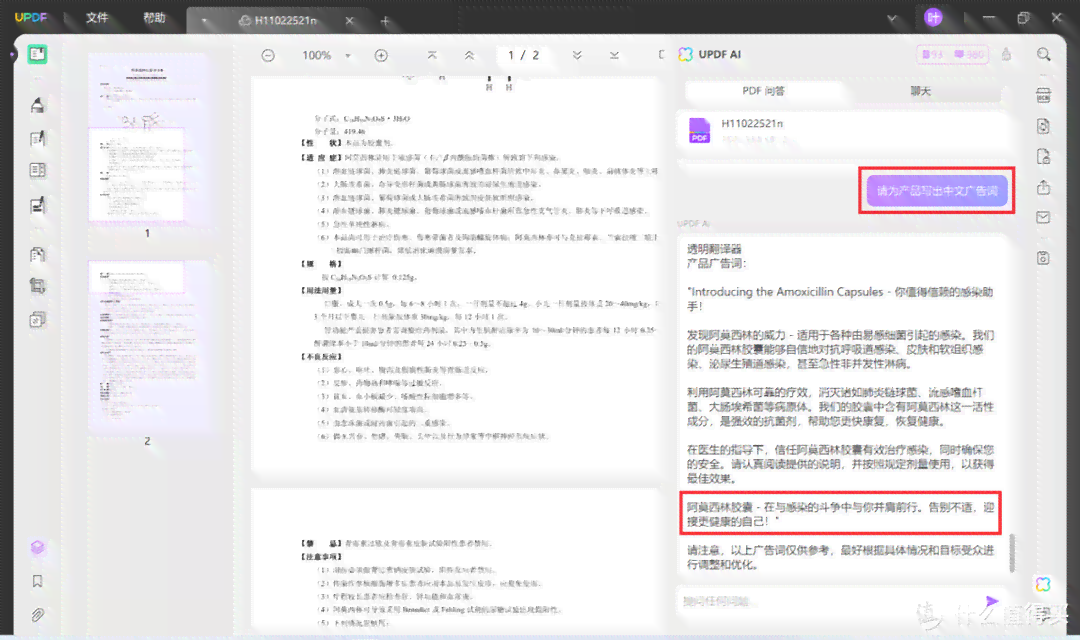Screen dimensions: 1080x640
Task: Open the search magnifier icon
Action: pos(1043,54)
